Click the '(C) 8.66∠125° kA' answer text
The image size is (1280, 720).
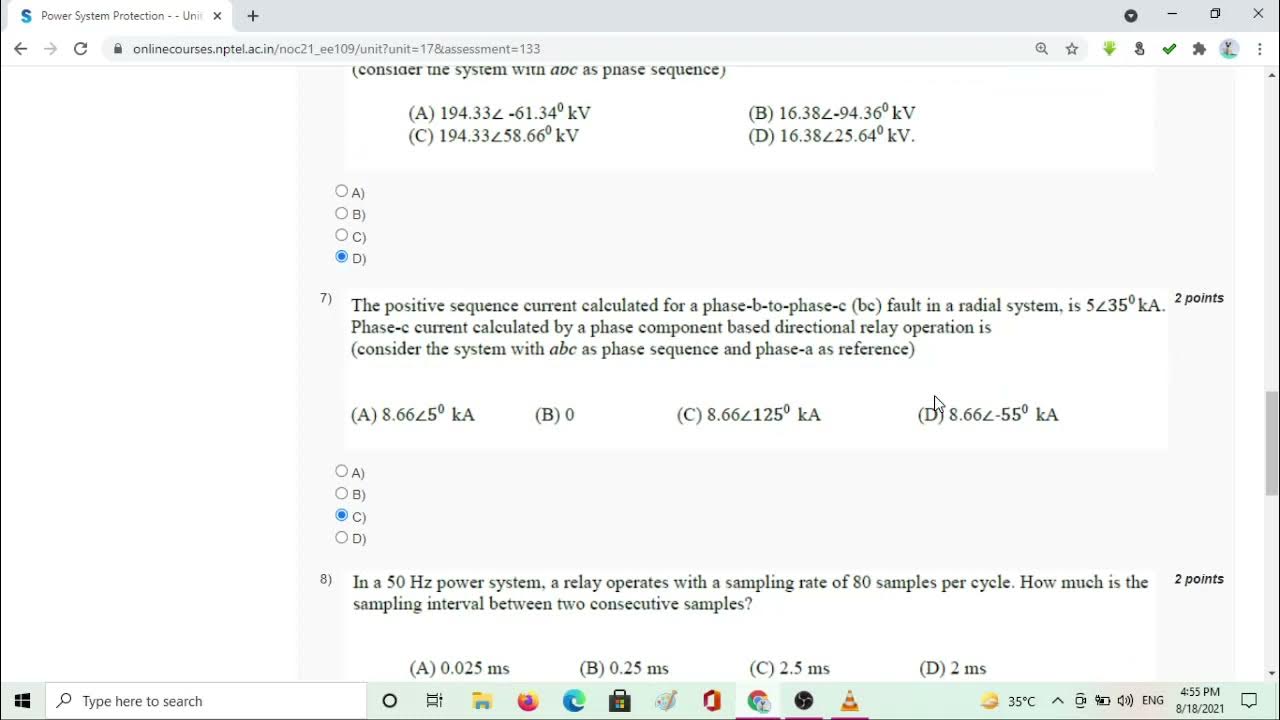(749, 414)
